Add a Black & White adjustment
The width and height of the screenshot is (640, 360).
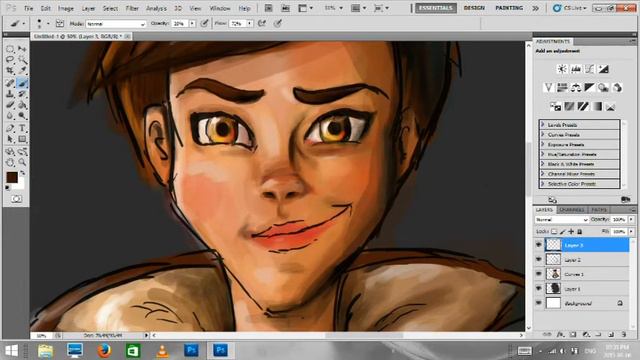click(589, 87)
